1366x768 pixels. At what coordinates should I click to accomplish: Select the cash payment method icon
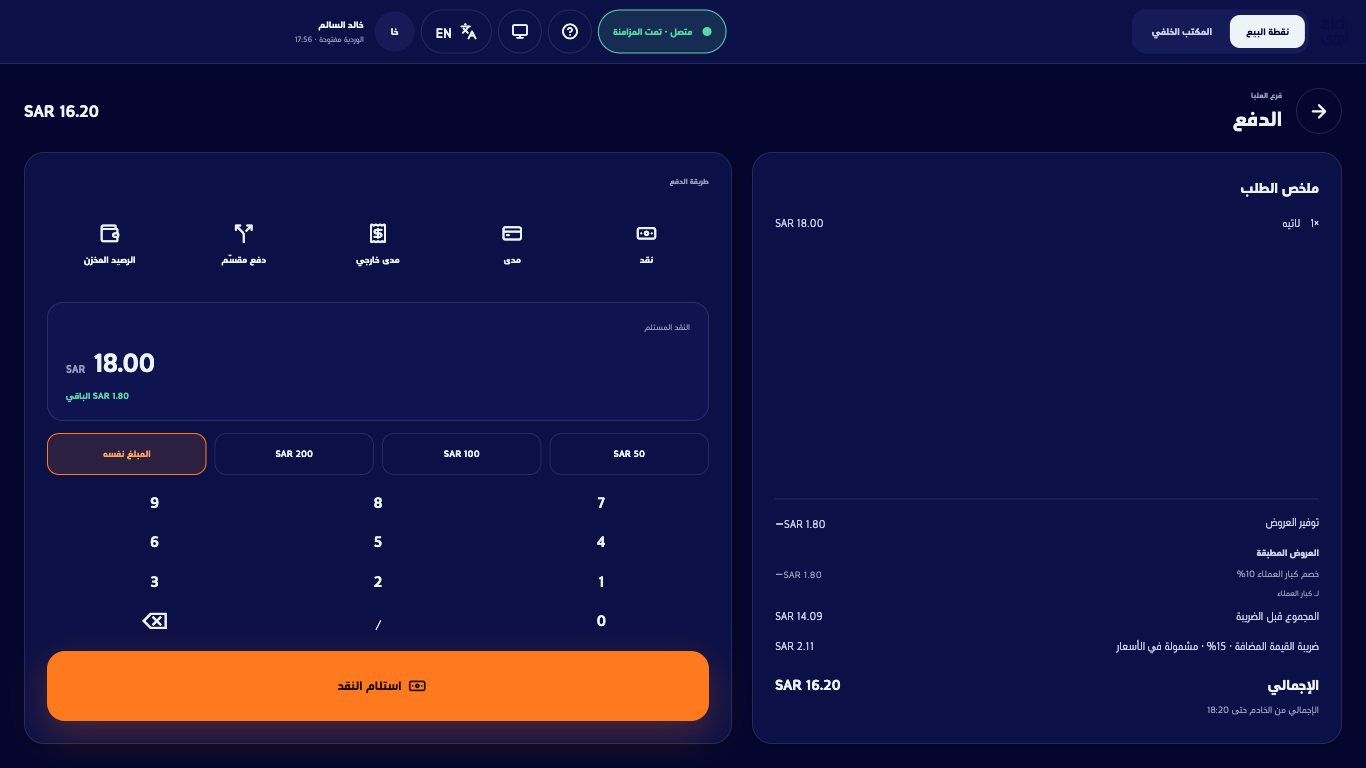tap(646, 233)
